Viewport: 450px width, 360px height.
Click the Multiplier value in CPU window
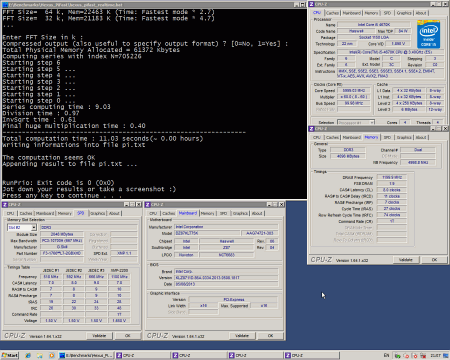click(x=354, y=97)
